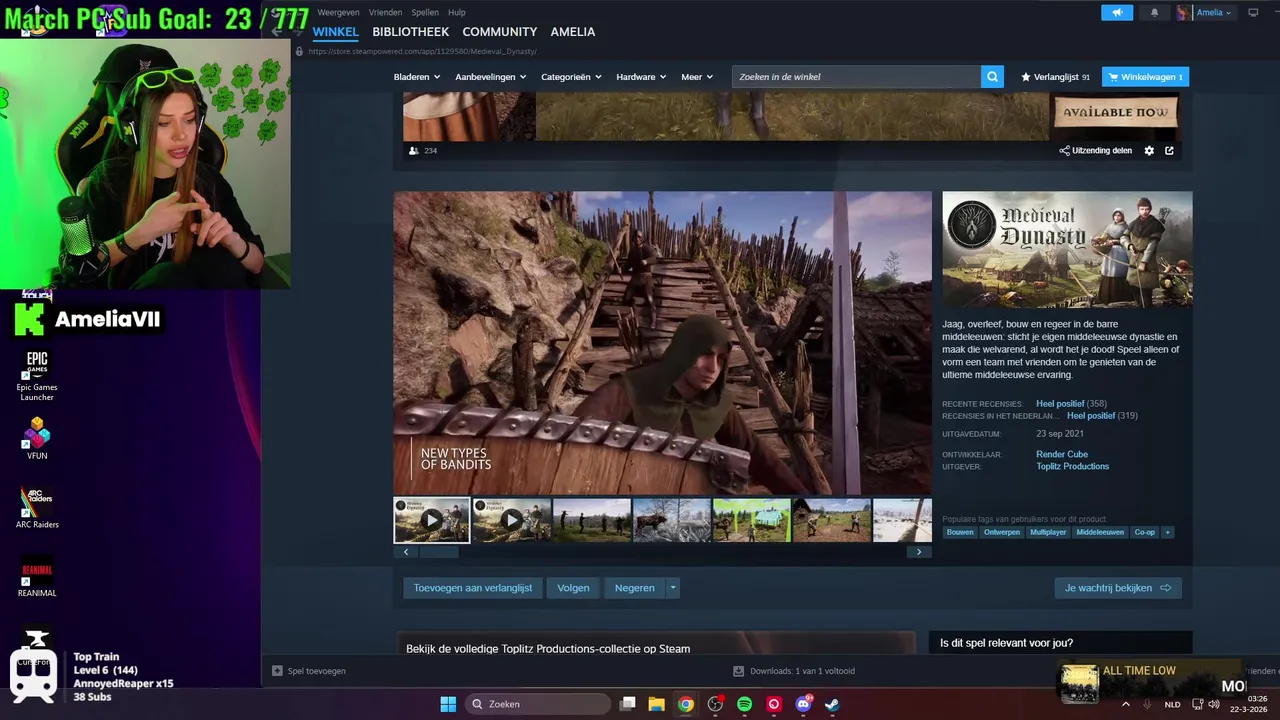Open Task View on the taskbar
The image size is (1280, 720).
[627, 704]
